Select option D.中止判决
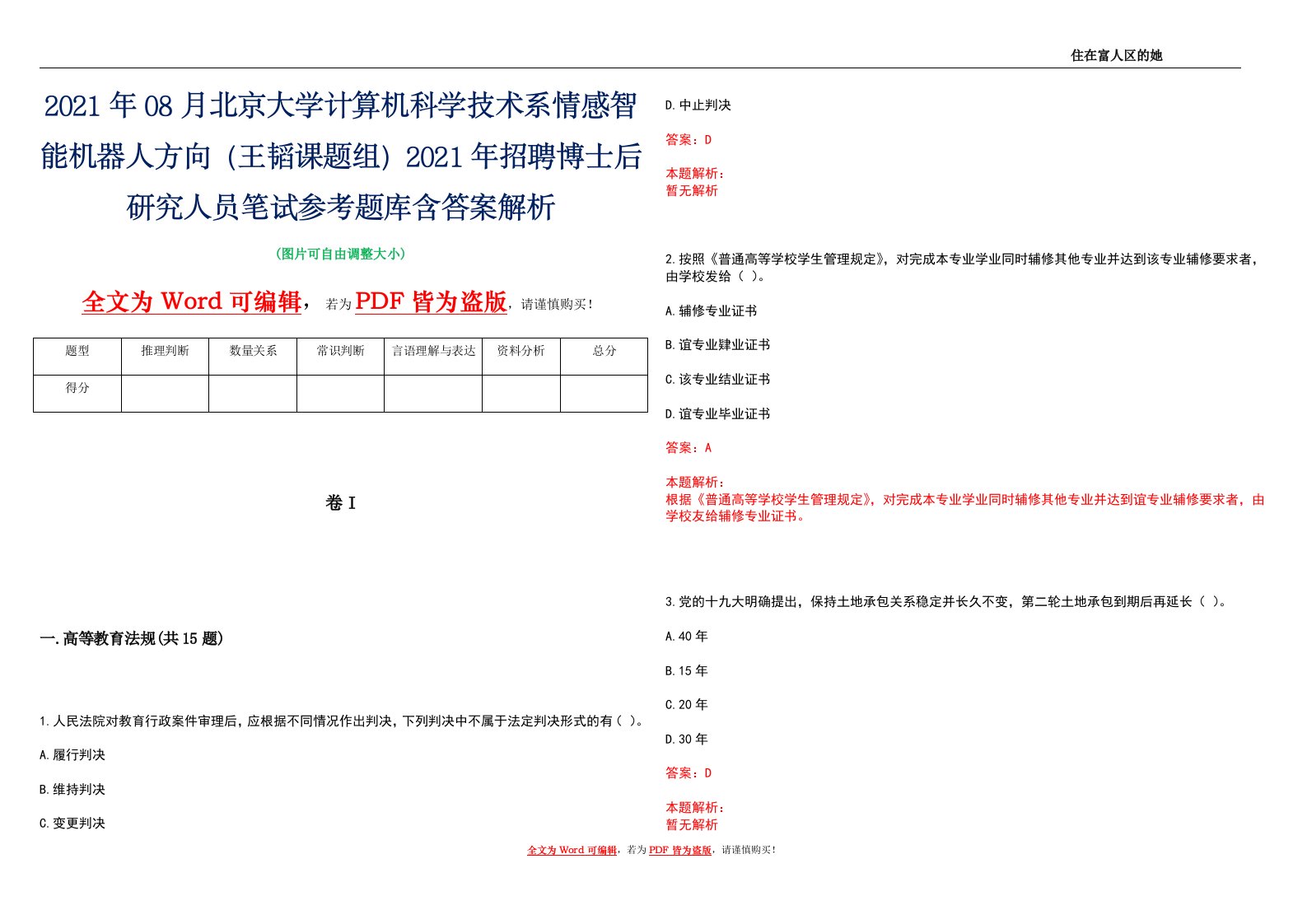 [698, 105]
